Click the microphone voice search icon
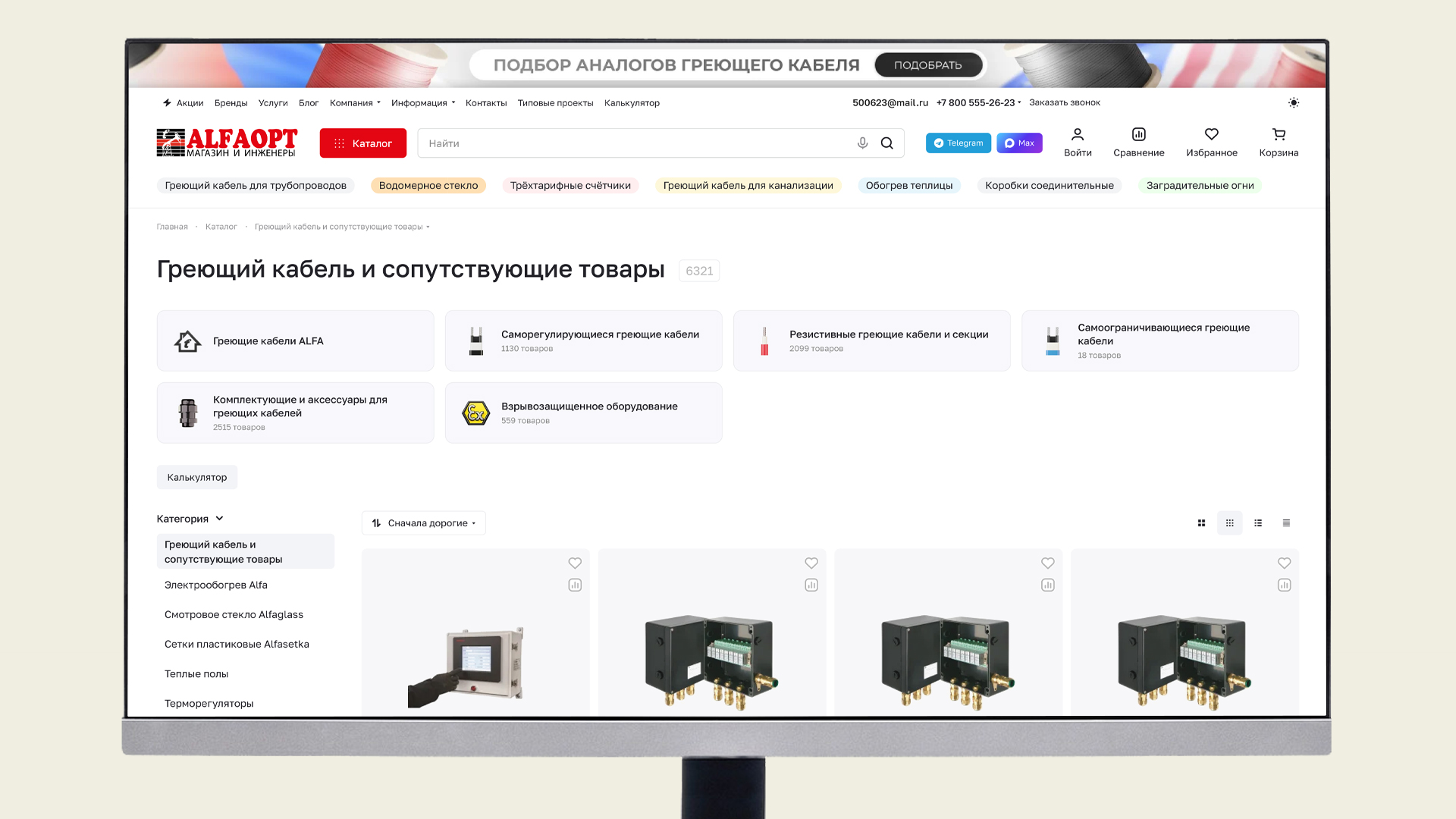 [862, 143]
